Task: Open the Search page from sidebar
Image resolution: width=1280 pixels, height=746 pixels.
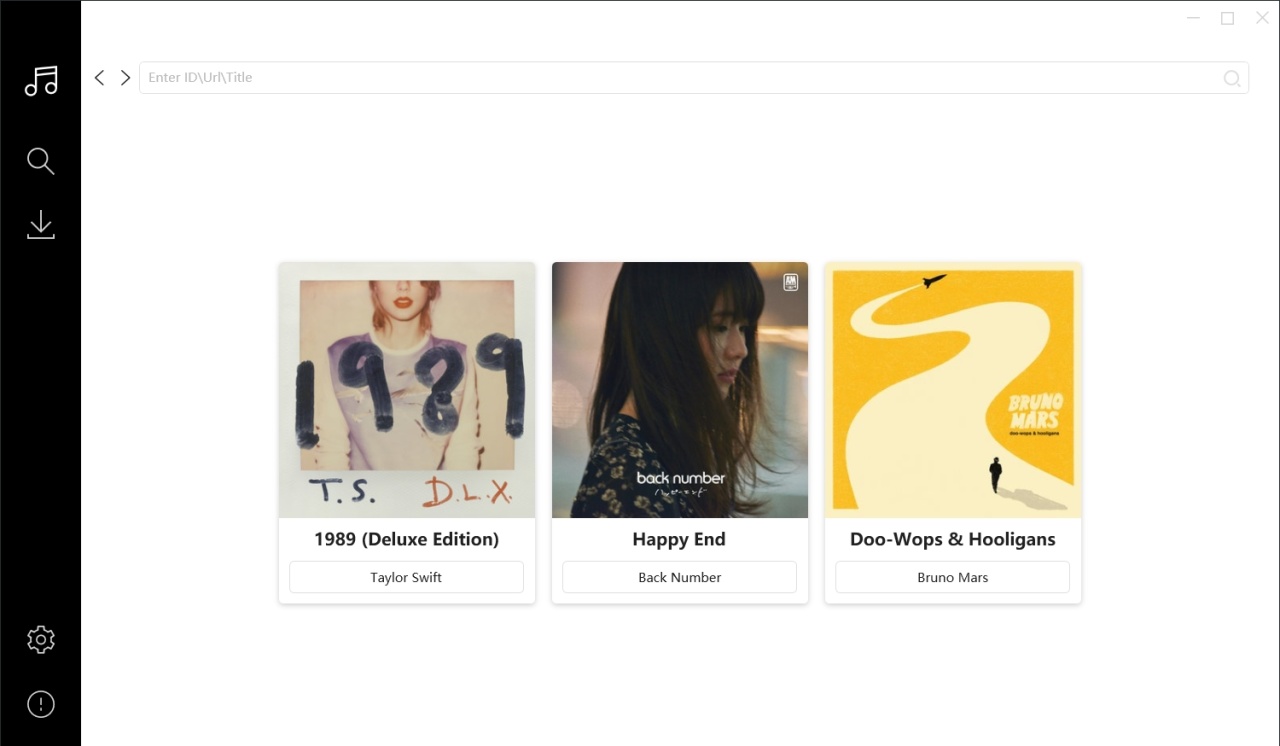Action: [x=41, y=161]
